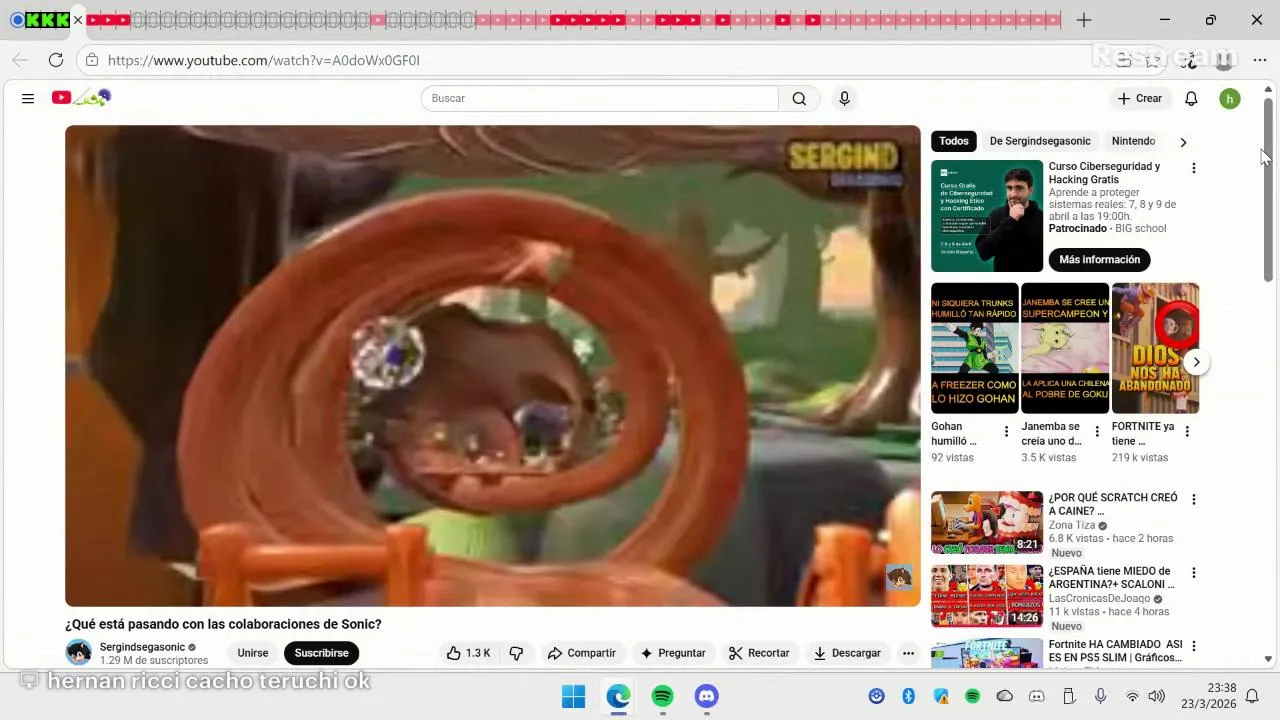This screenshot has width=1280, height=720.
Task: Click the Unirse join button
Action: pyautogui.click(x=253, y=653)
